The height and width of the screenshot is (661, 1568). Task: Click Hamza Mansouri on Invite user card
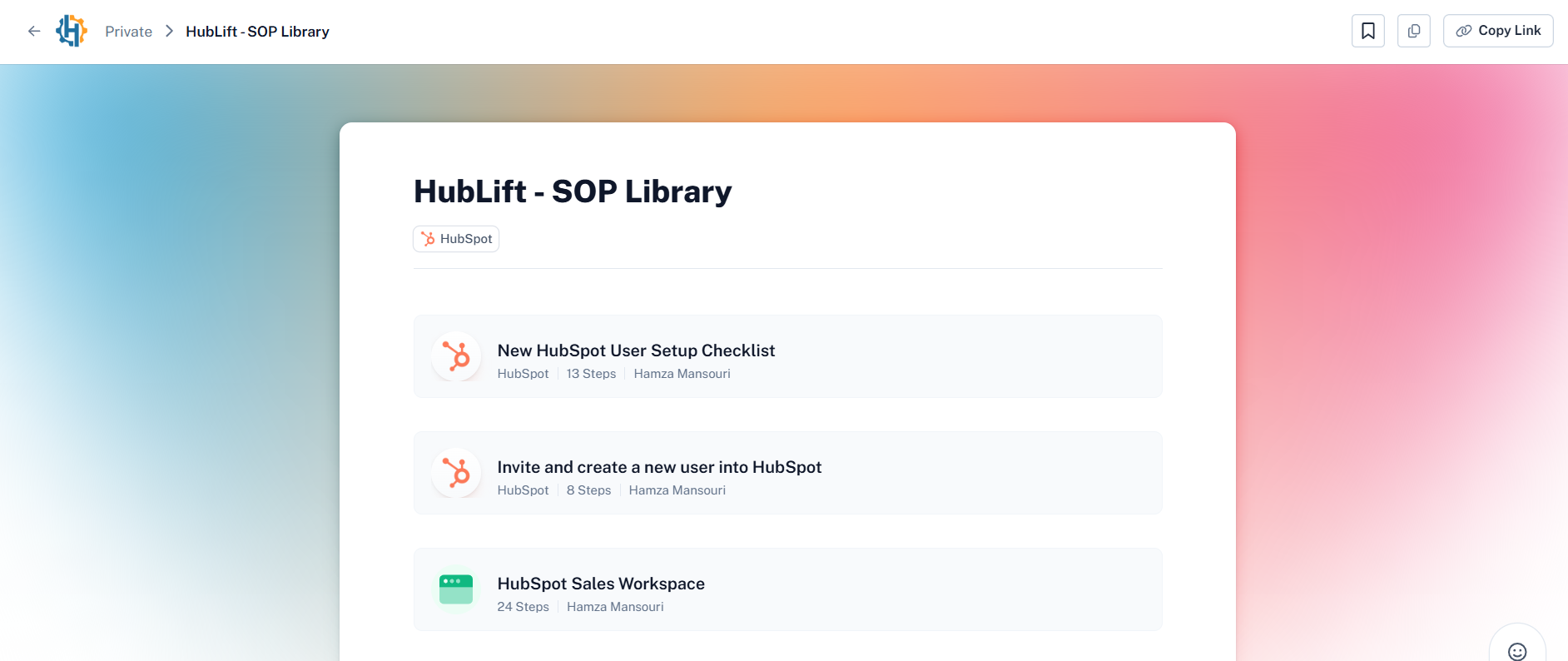(677, 490)
